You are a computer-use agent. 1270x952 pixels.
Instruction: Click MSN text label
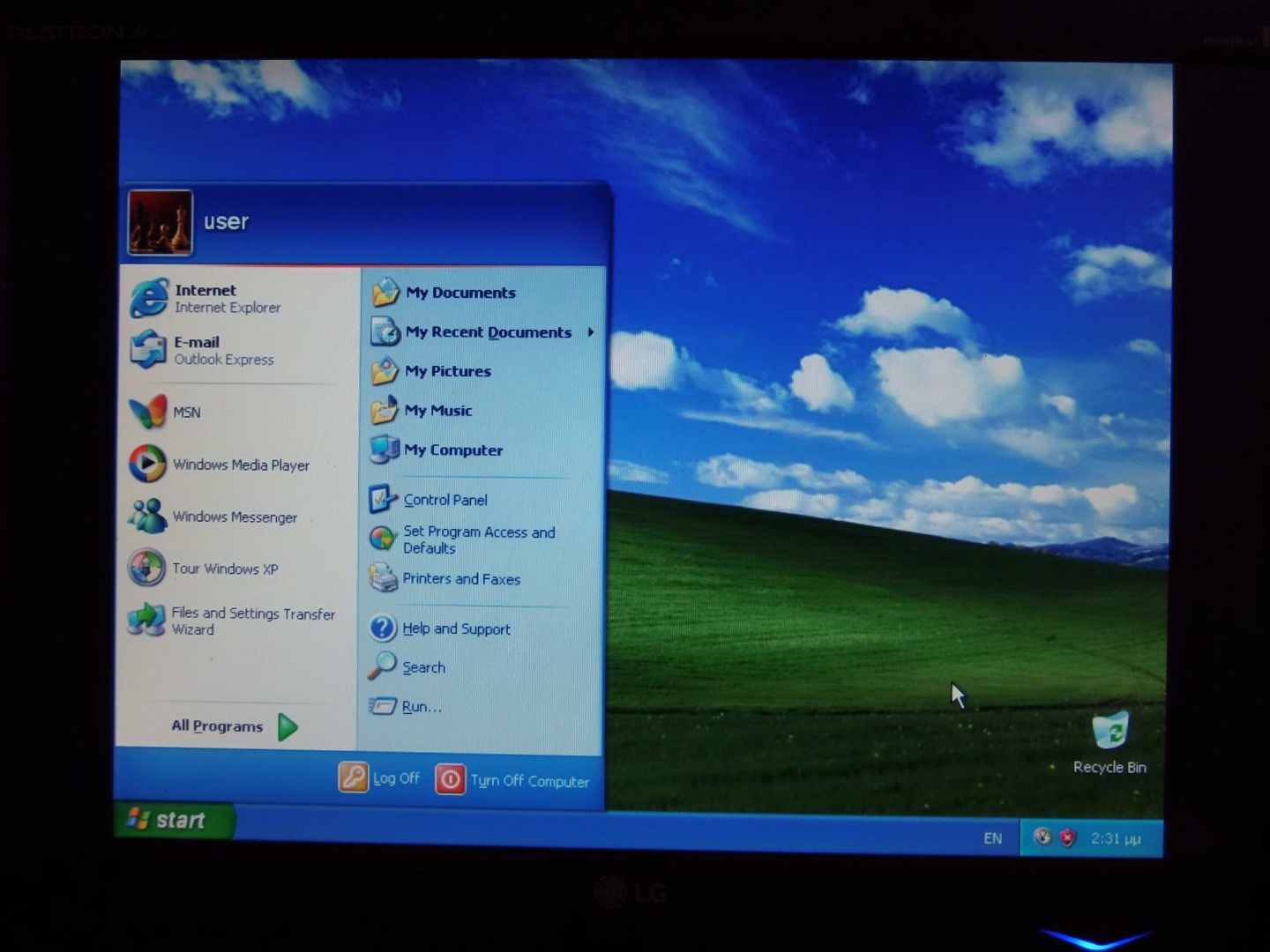[187, 412]
